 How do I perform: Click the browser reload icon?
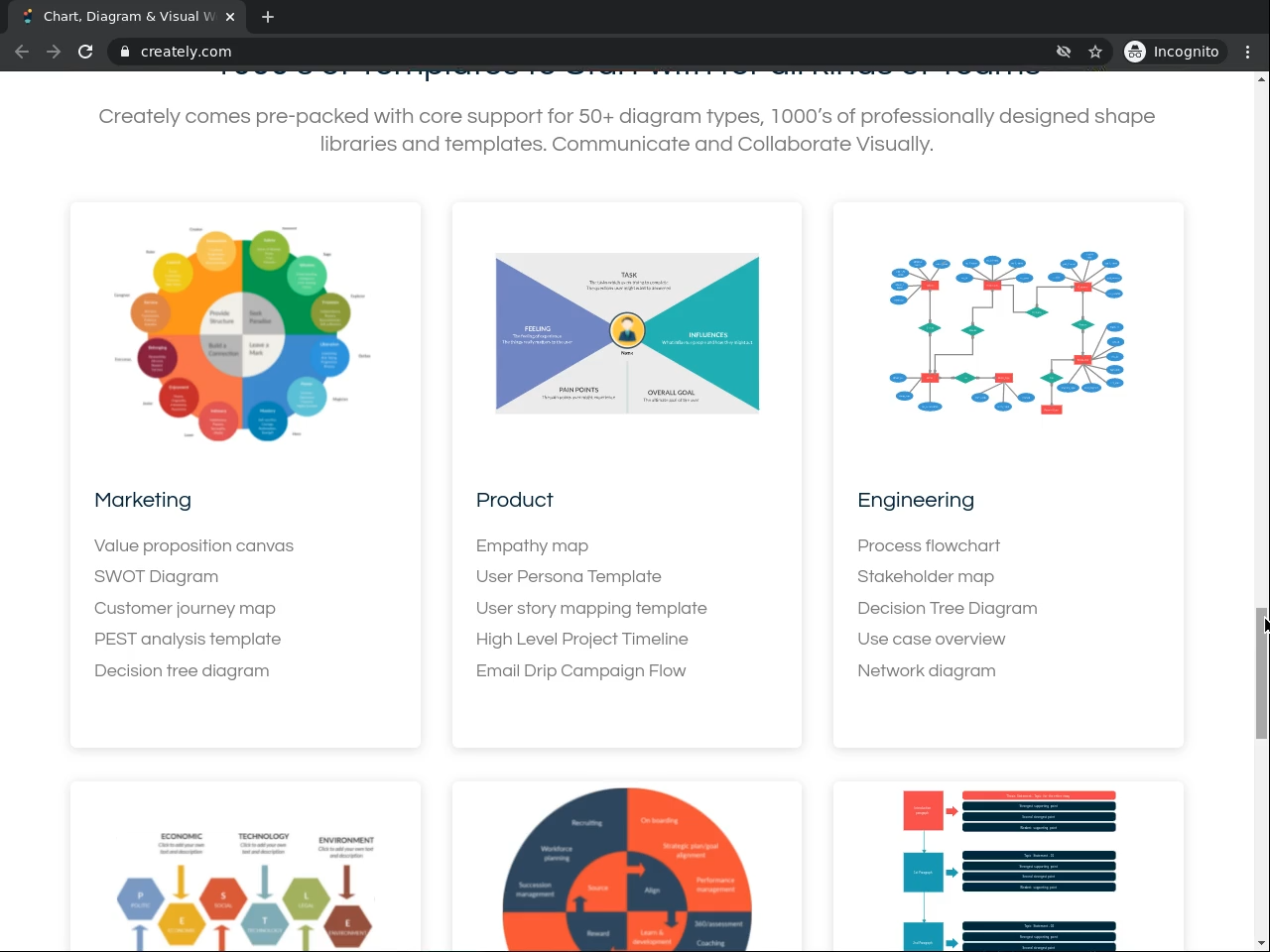[x=85, y=52]
